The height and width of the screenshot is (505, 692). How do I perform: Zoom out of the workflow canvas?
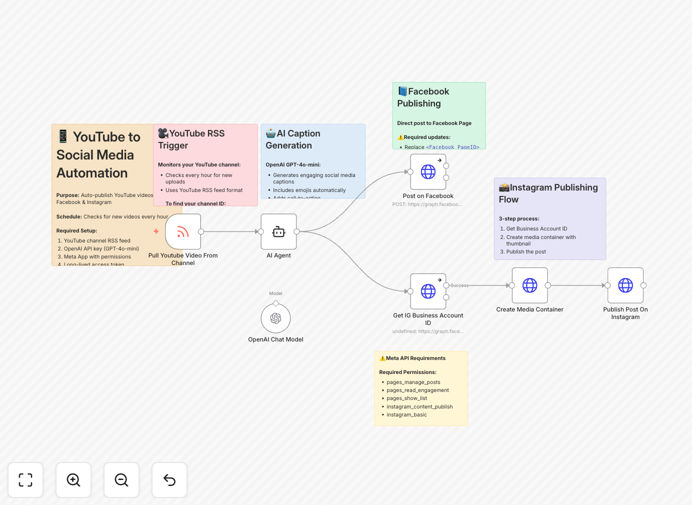pos(121,480)
